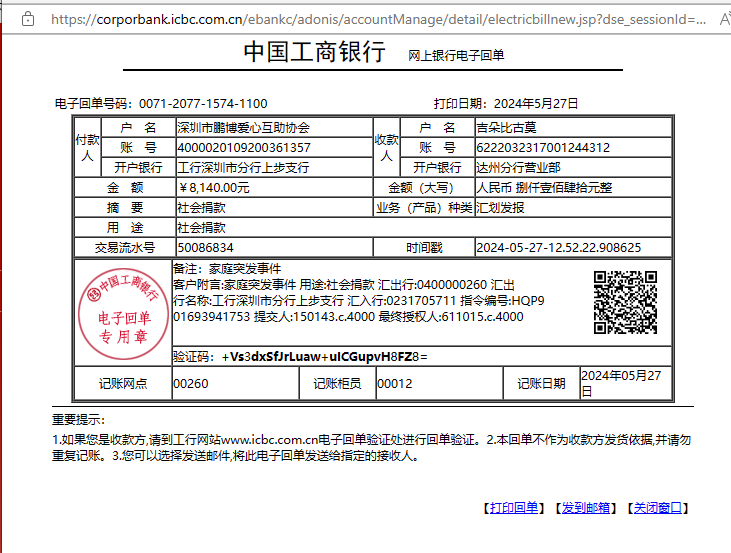Select amount ￥8,140.00元
The image size is (731, 553).
click(x=214, y=188)
